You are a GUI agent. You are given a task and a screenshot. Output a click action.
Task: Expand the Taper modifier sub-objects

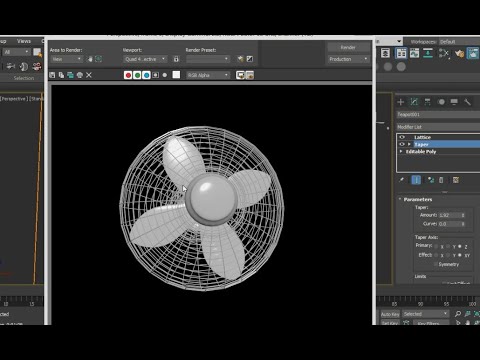(x=409, y=144)
